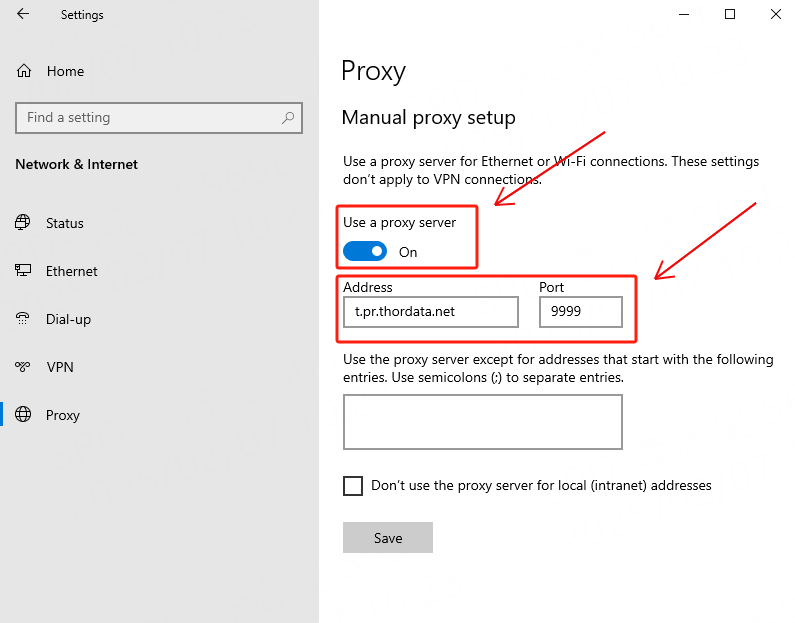Go back with the Settings arrow

[23, 14]
